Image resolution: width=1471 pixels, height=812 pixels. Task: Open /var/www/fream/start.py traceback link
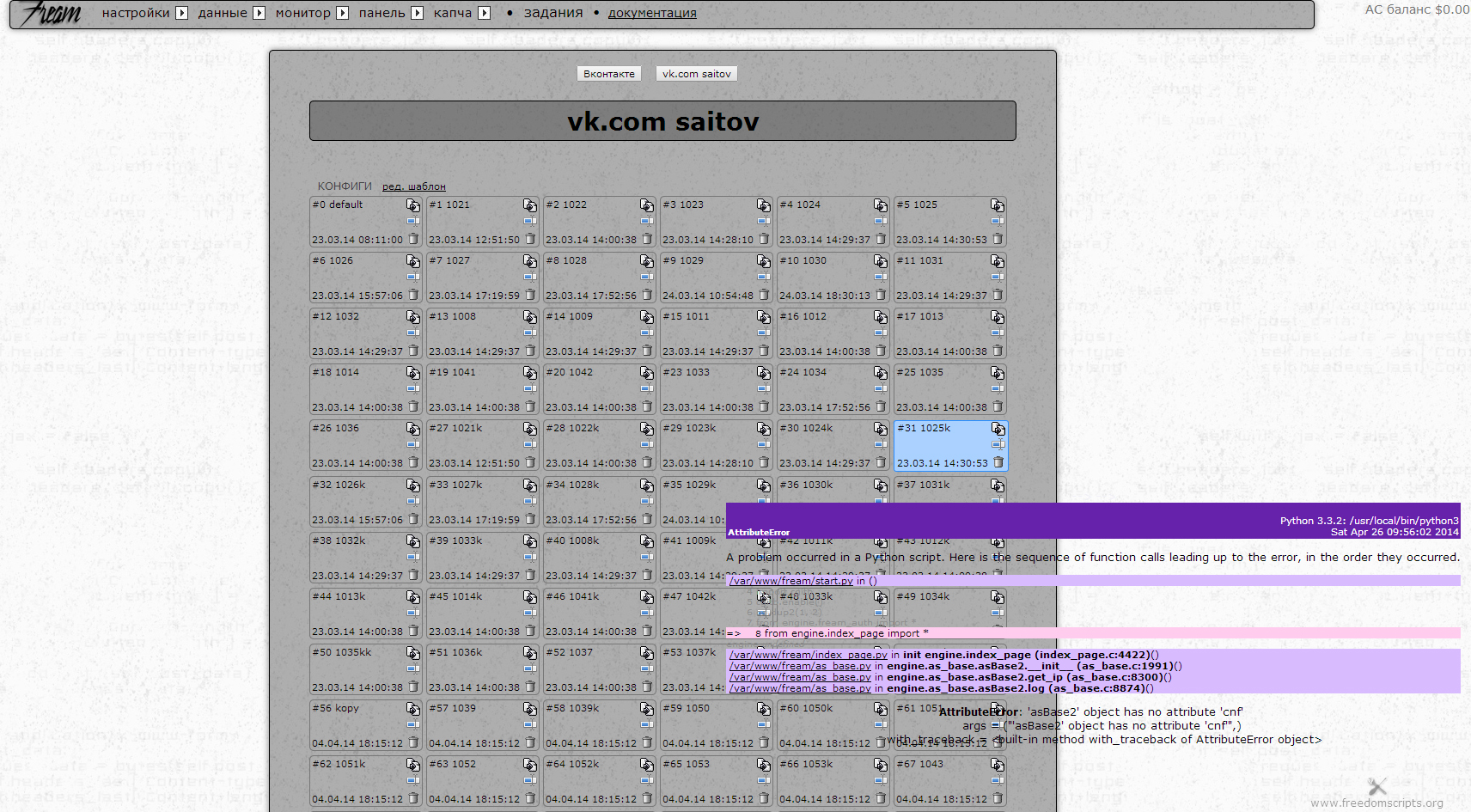pos(791,581)
